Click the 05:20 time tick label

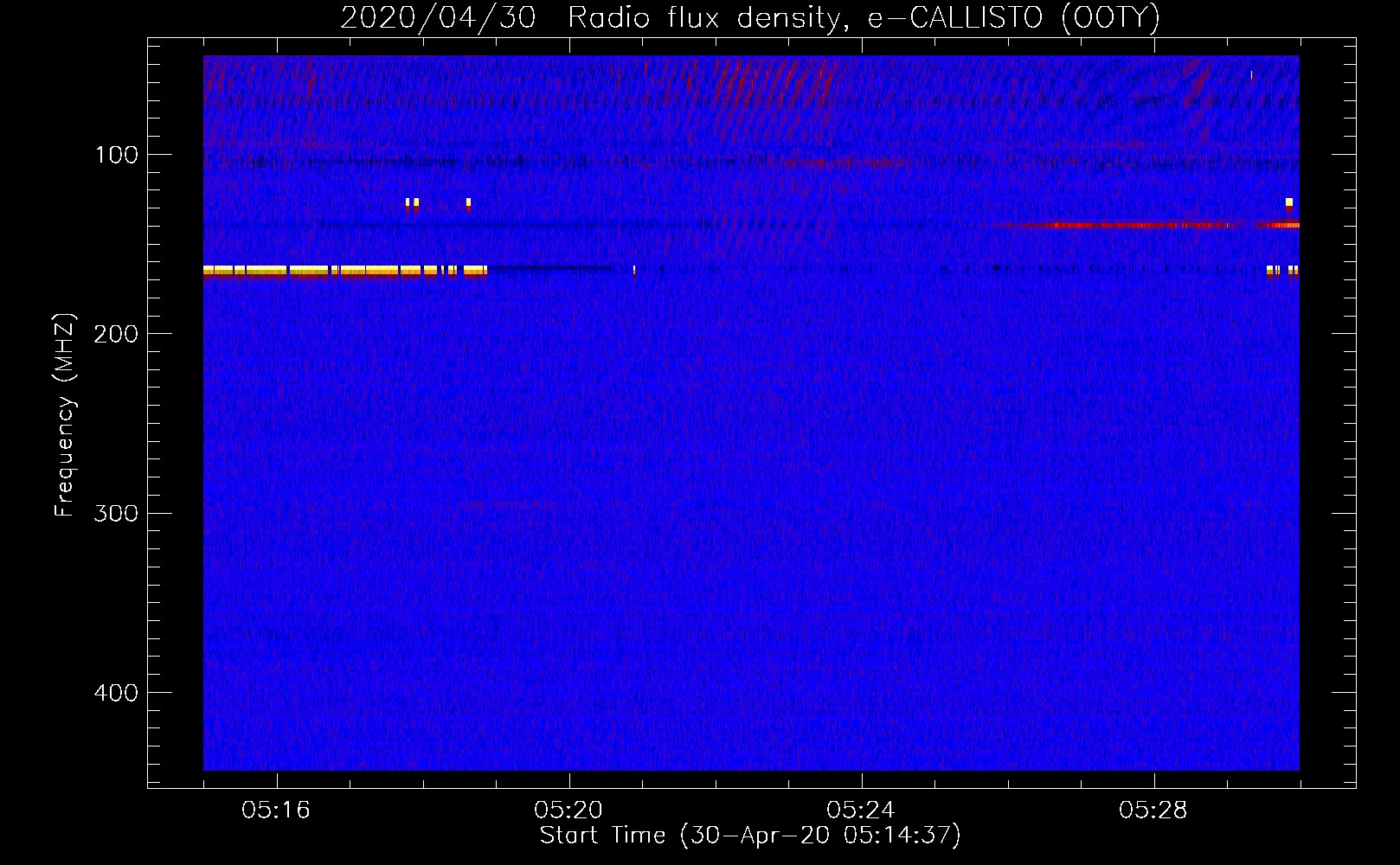(568, 810)
